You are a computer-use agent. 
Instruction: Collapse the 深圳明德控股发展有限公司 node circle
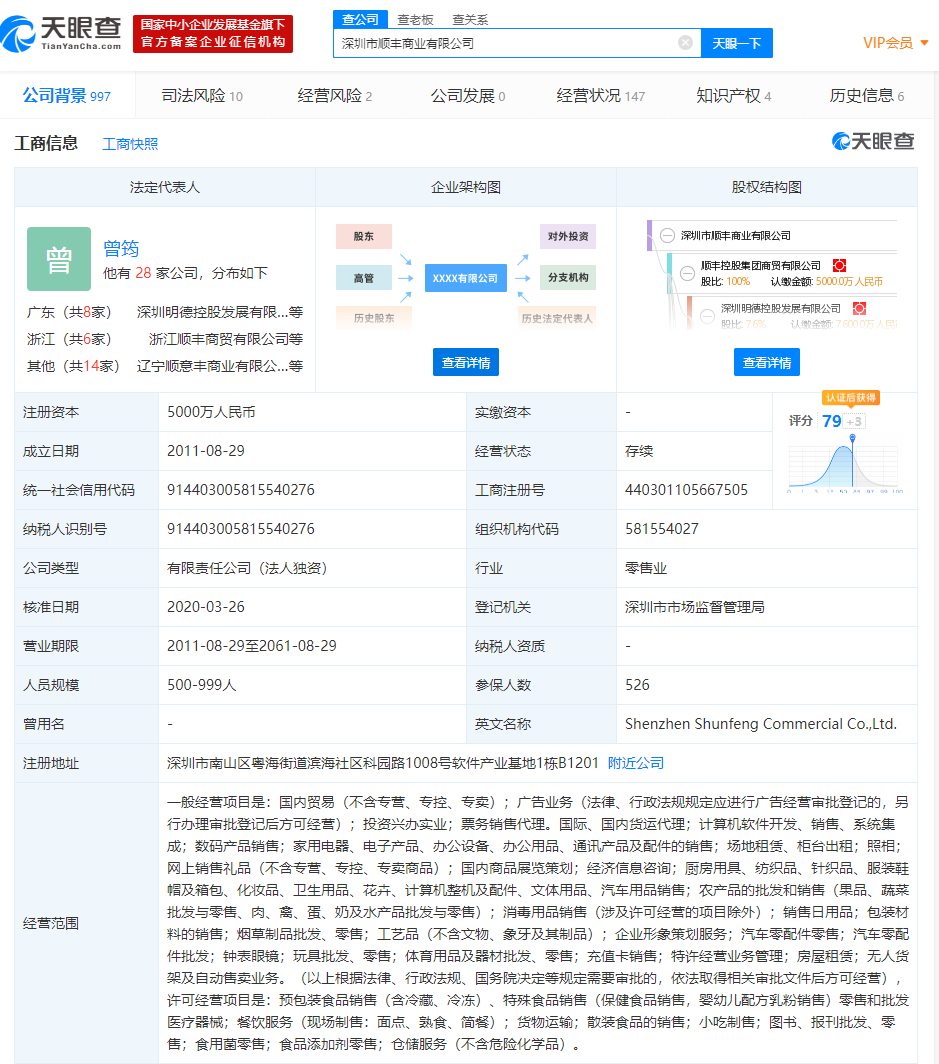tap(708, 316)
